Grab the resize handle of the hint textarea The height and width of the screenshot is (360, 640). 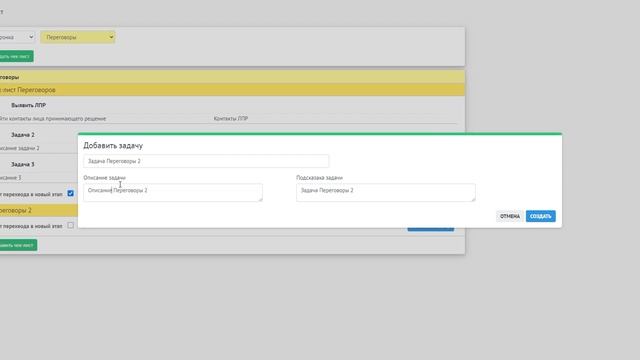pyautogui.click(x=473, y=199)
